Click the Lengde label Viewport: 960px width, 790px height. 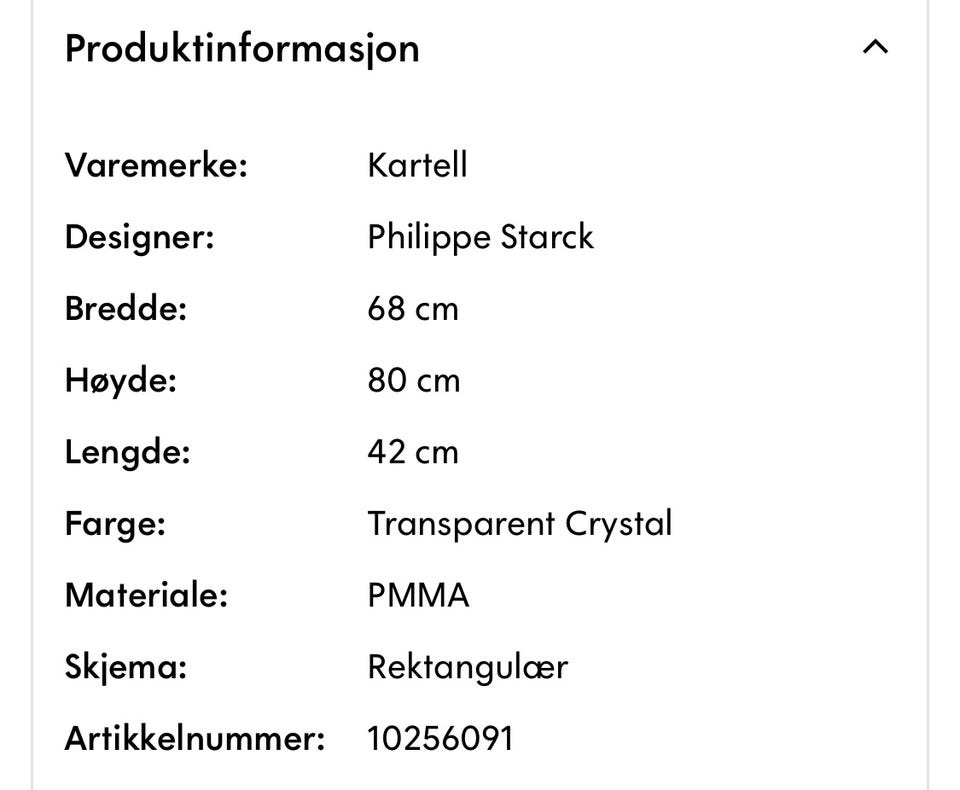pyautogui.click(x=127, y=453)
